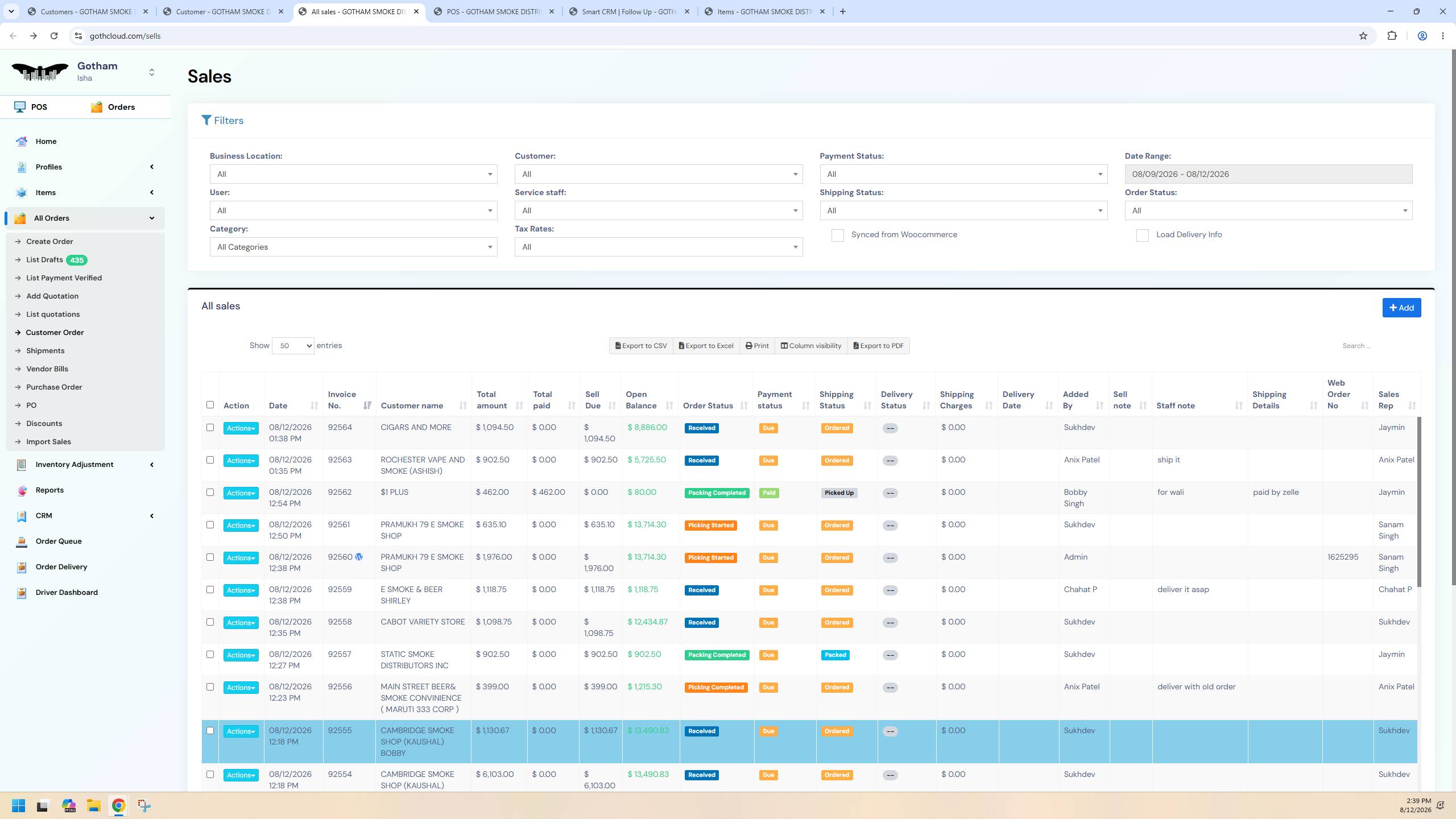This screenshot has height=819, width=1456.
Task: Click the Order Queue sidebar icon
Action: tap(22, 541)
